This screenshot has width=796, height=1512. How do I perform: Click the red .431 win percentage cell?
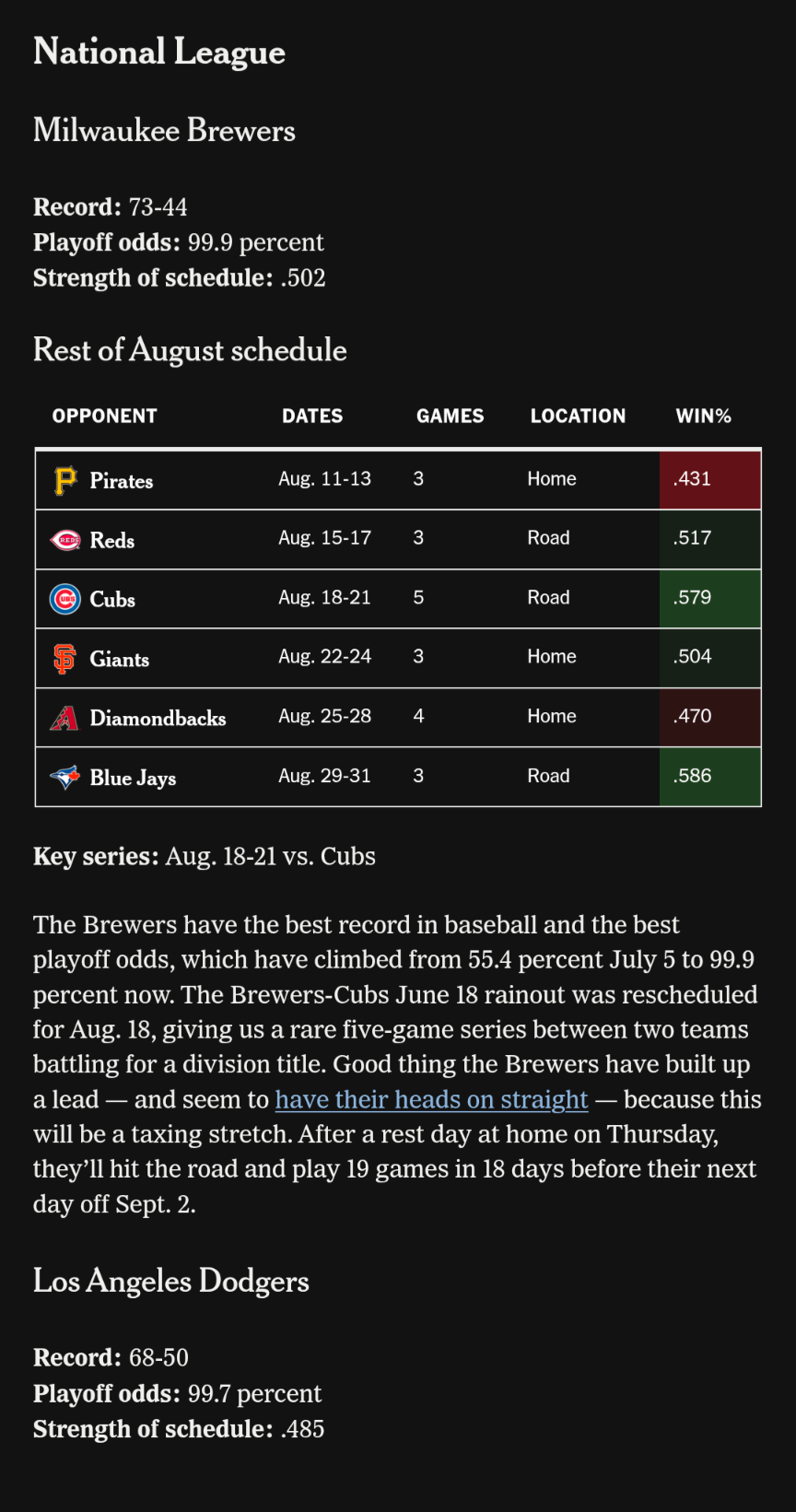(709, 479)
